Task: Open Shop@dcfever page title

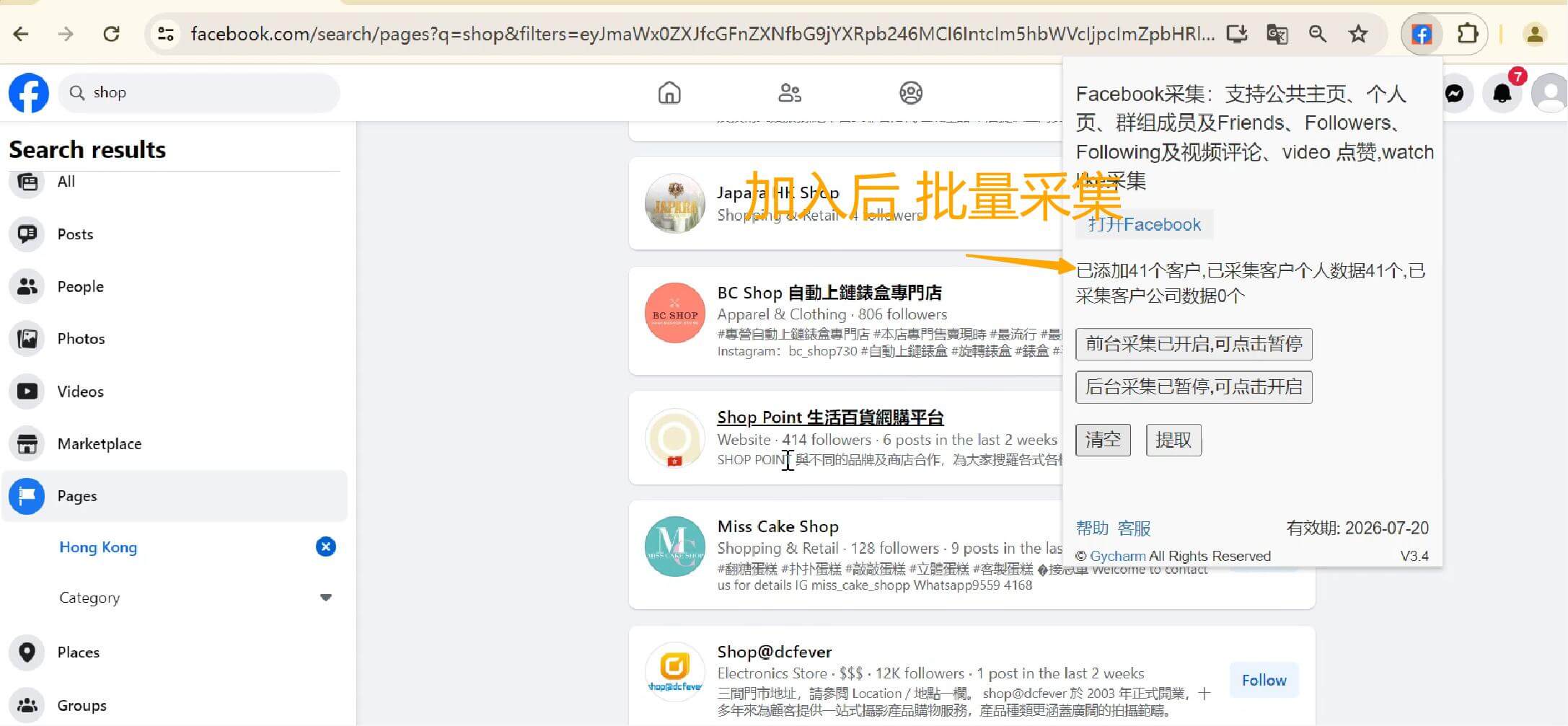Action: coord(775,652)
